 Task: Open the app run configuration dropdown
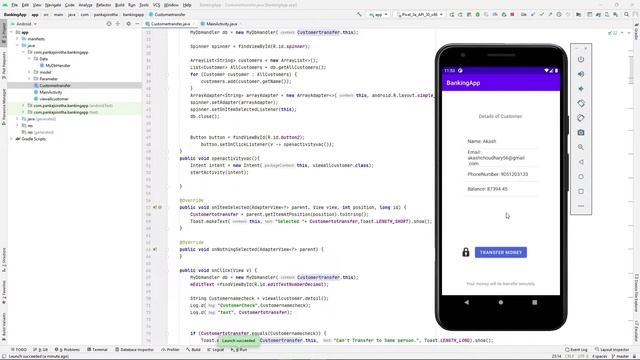378,15
